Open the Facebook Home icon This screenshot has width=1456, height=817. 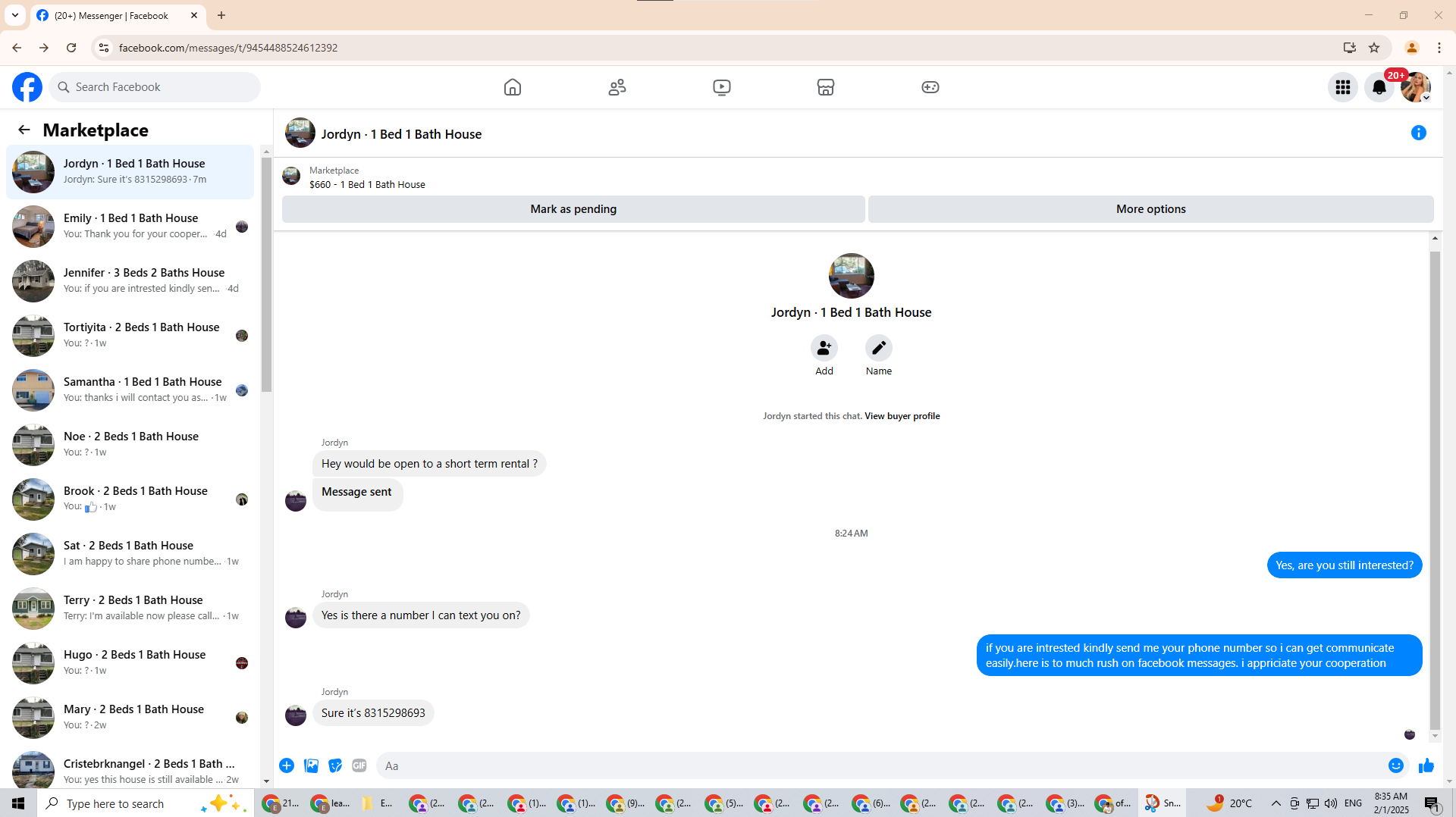513,87
